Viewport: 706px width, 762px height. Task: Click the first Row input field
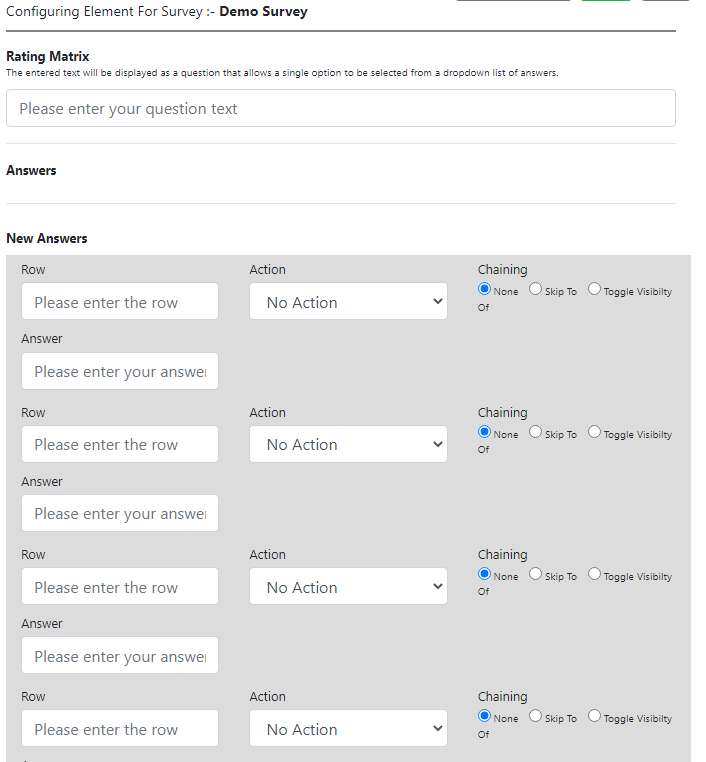point(120,302)
